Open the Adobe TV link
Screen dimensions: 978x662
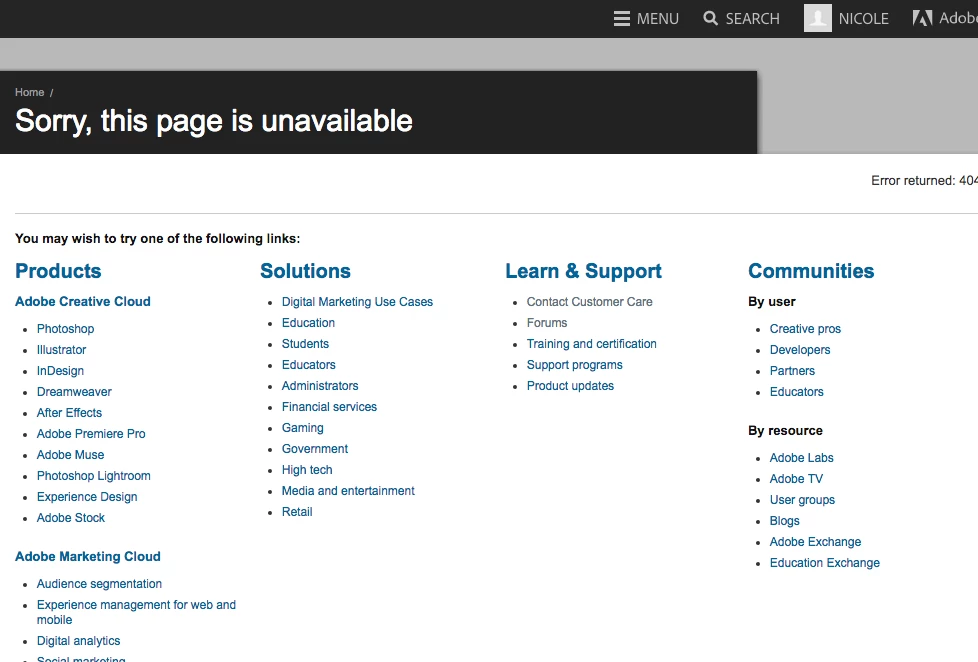[x=796, y=479]
